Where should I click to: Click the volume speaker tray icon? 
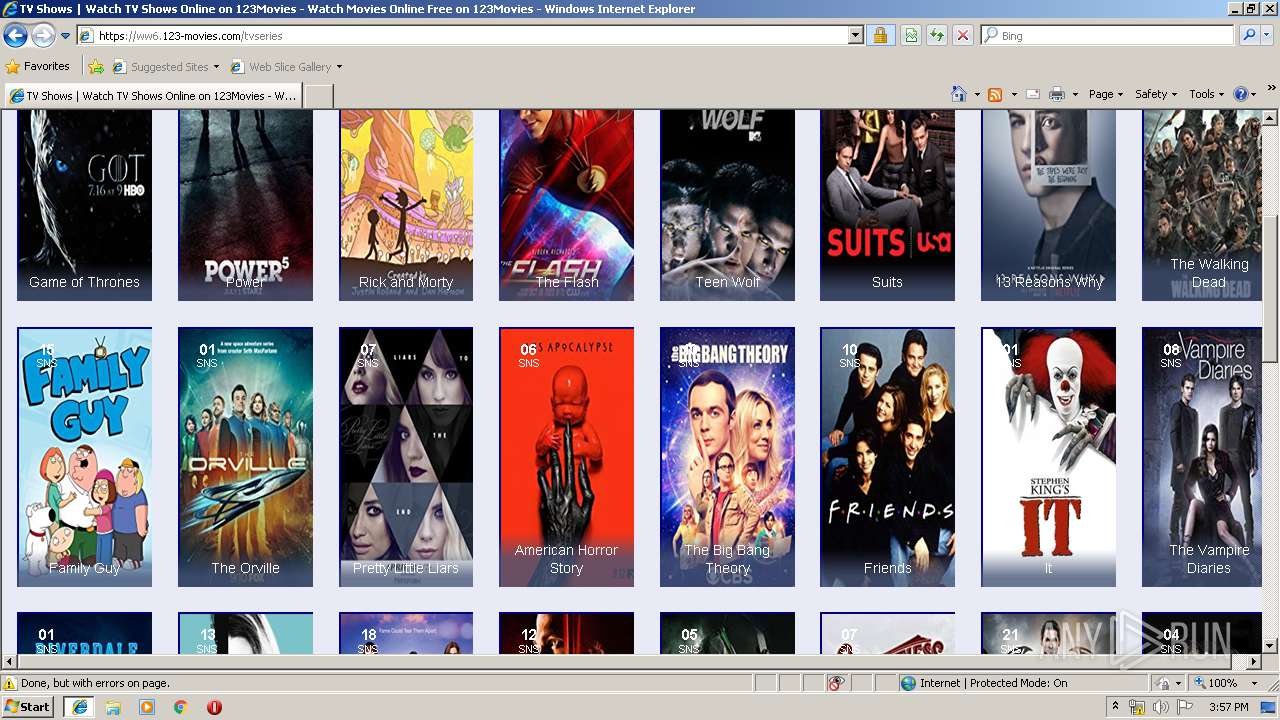(x=1161, y=707)
